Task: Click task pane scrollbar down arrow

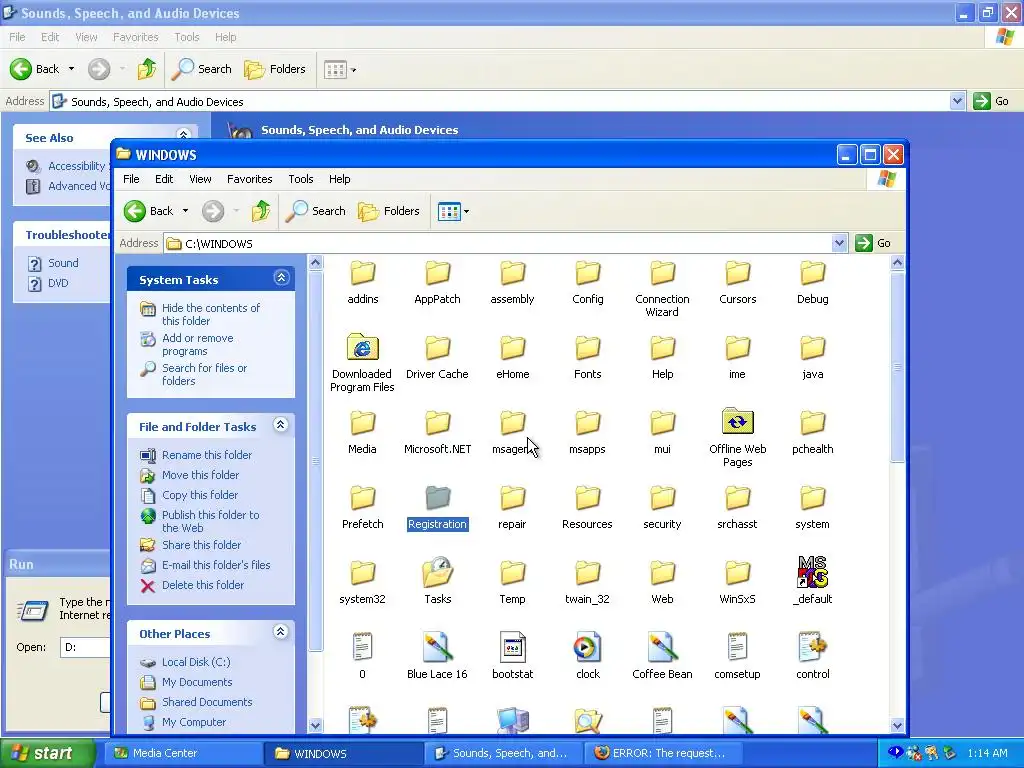Action: click(315, 725)
